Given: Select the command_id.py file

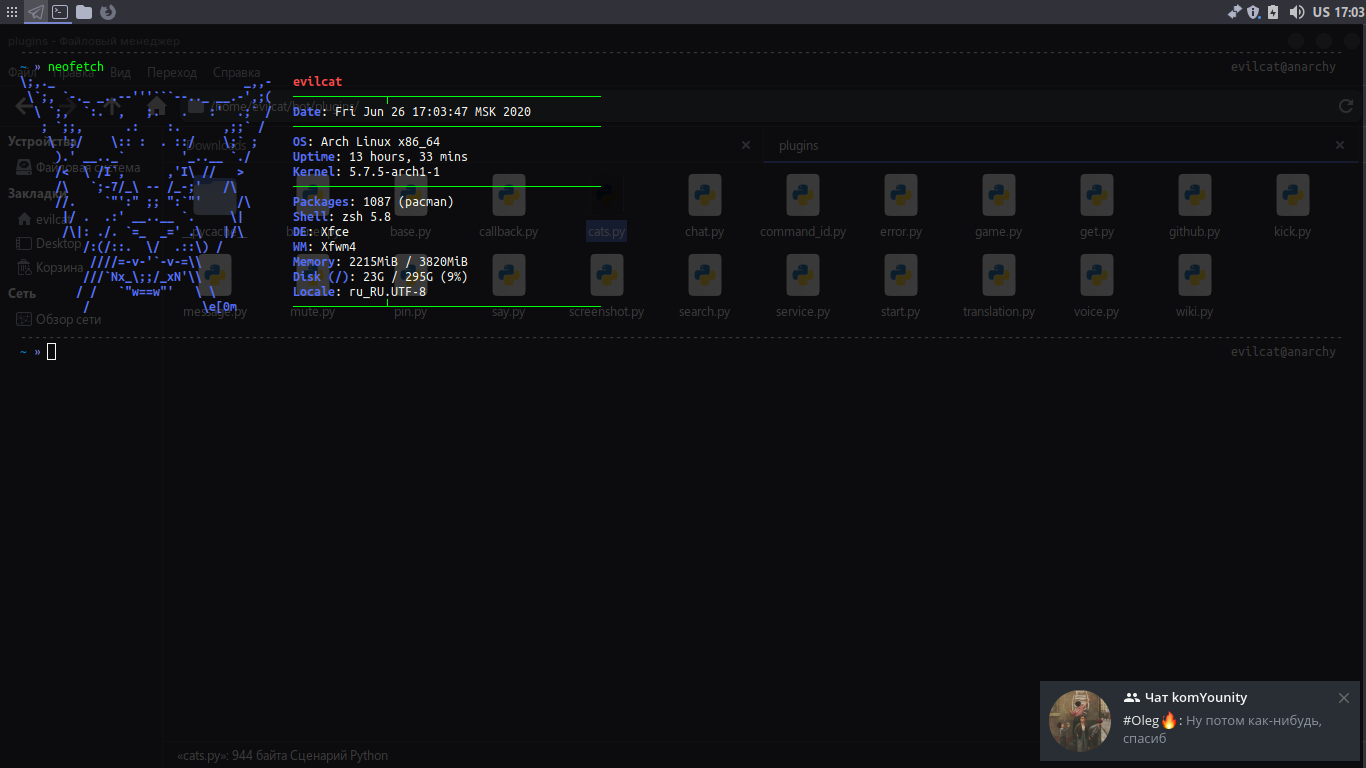Looking at the screenshot, I should (802, 207).
